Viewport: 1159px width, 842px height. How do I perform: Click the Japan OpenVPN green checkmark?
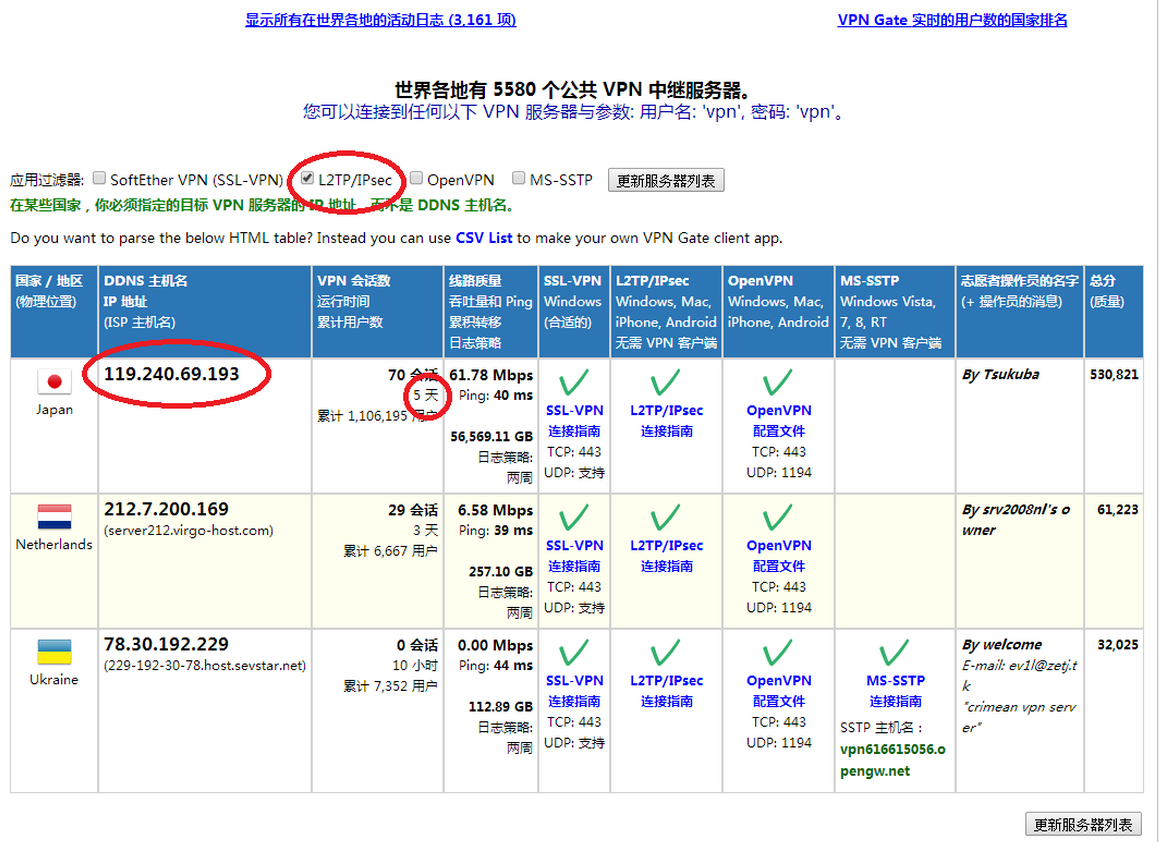778,382
